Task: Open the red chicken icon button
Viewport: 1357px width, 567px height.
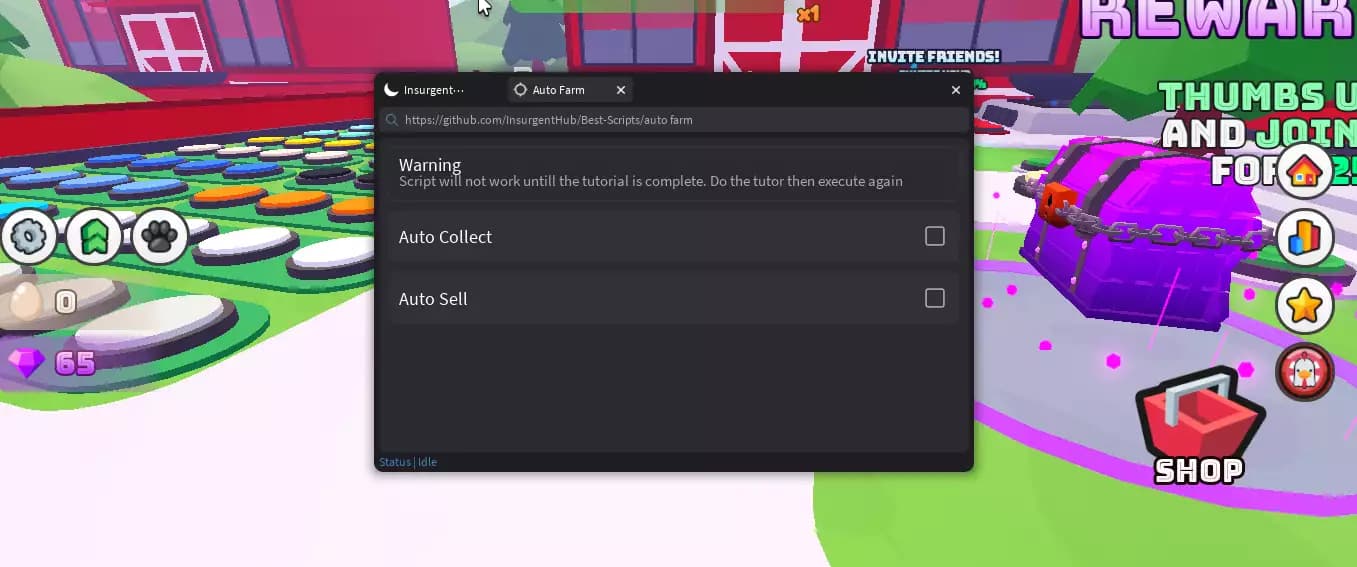Action: pyautogui.click(x=1305, y=372)
